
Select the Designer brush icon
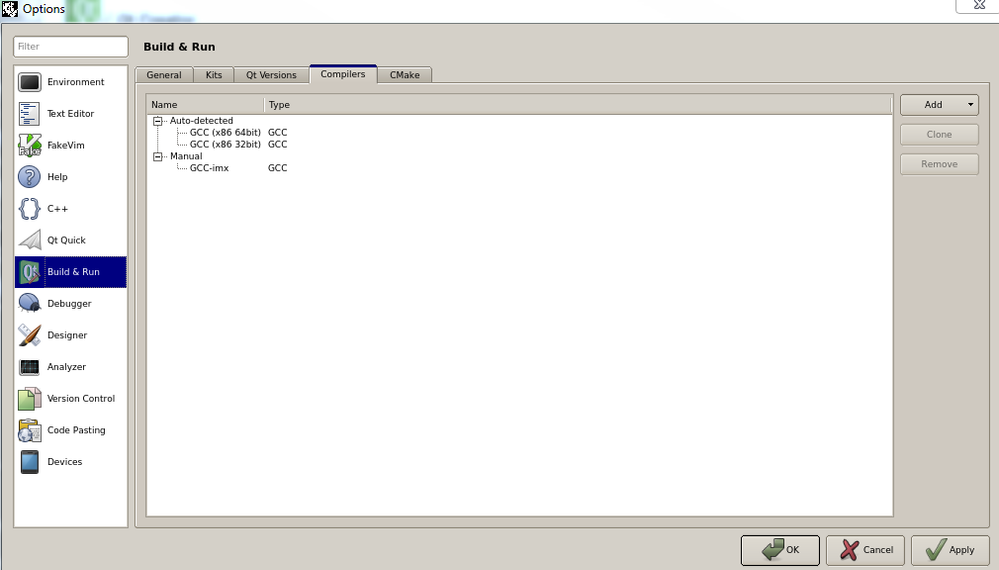coord(29,335)
